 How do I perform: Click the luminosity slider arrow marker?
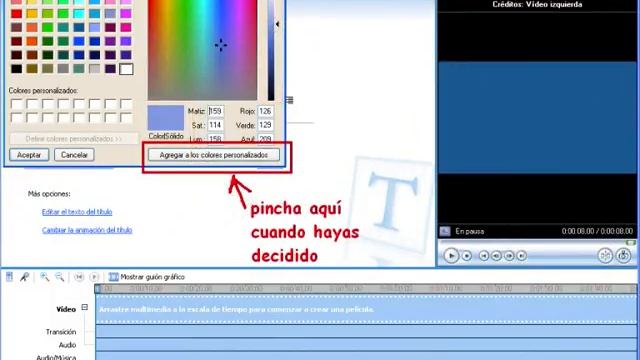pos(278,24)
